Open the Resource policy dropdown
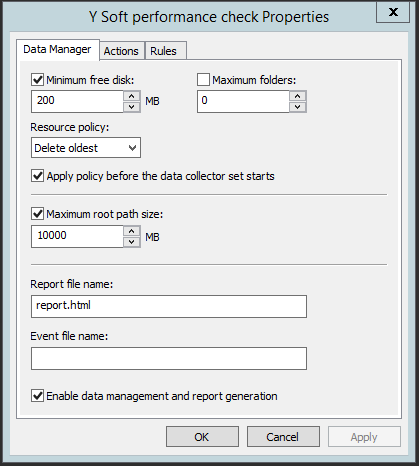The width and height of the screenshot is (419, 466). point(86,148)
